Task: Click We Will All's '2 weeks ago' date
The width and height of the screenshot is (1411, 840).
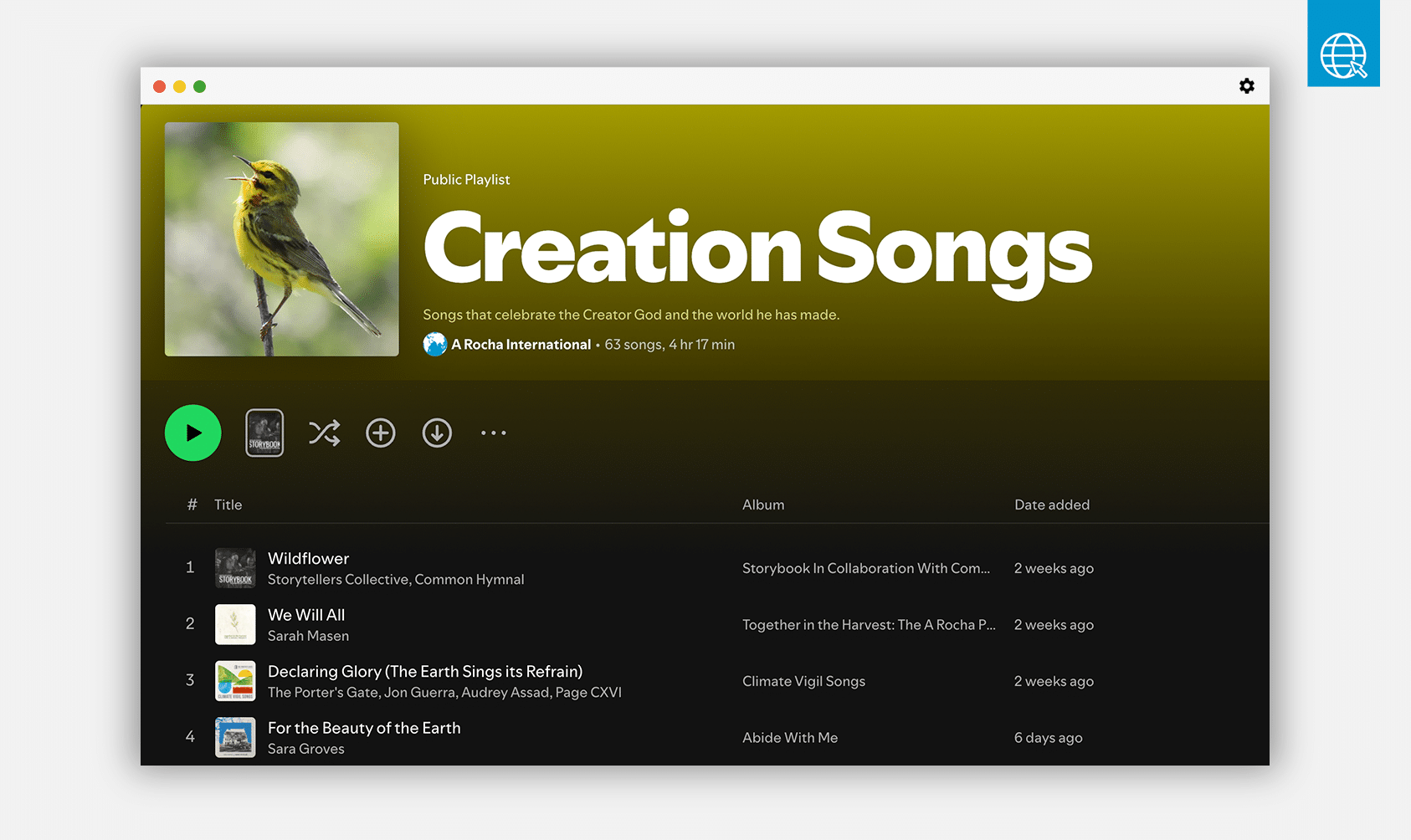Action: [x=1054, y=625]
